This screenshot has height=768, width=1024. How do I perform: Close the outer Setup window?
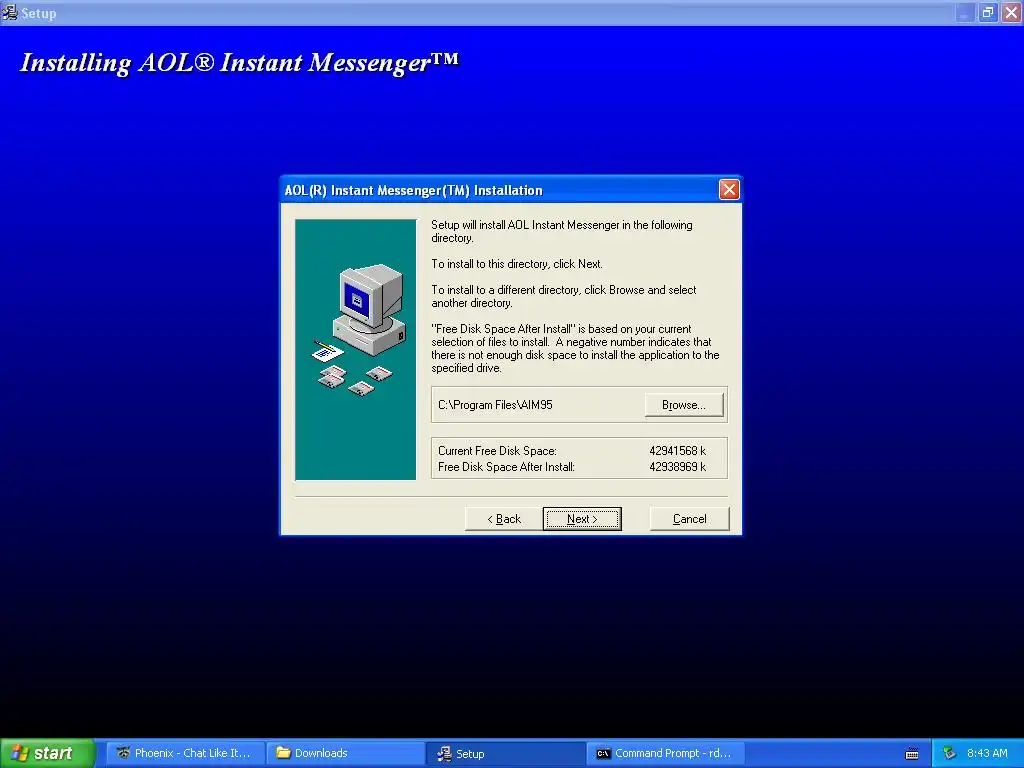click(1012, 12)
